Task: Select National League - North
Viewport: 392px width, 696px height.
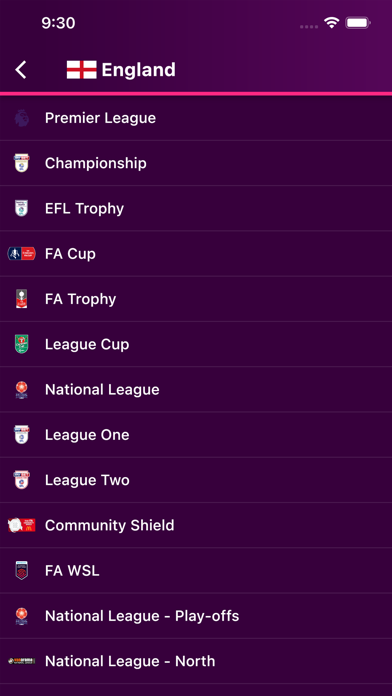Action: click(196, 661)
